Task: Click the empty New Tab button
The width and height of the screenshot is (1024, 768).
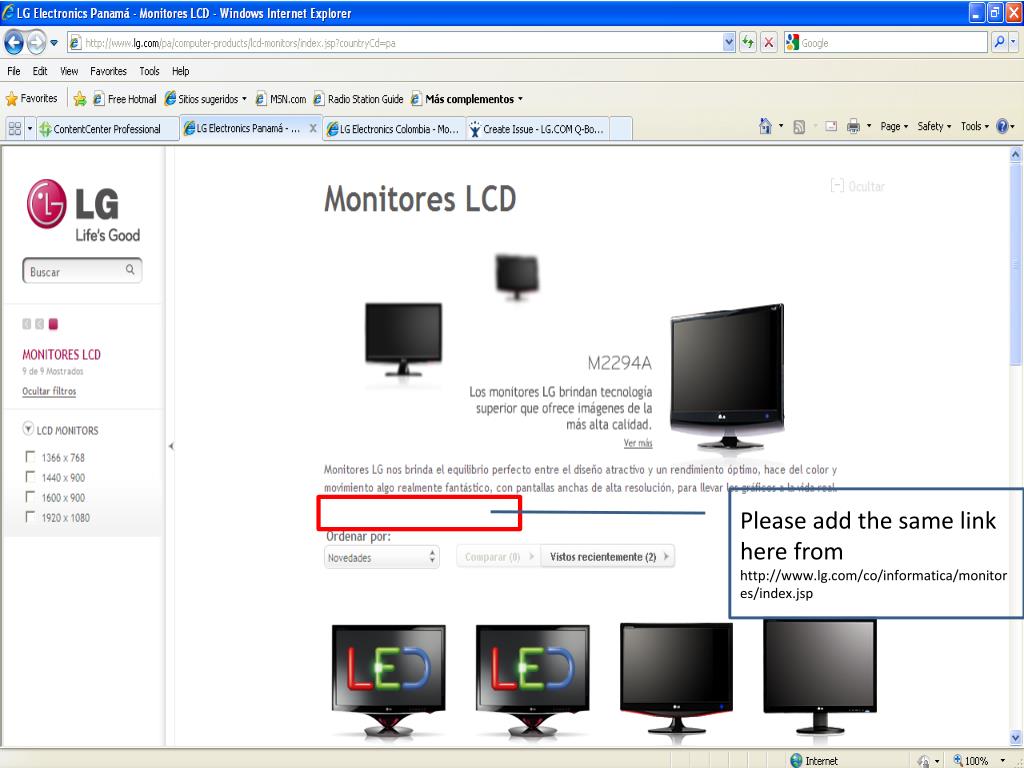Action: pyautogui.click(x=620, y=129)
